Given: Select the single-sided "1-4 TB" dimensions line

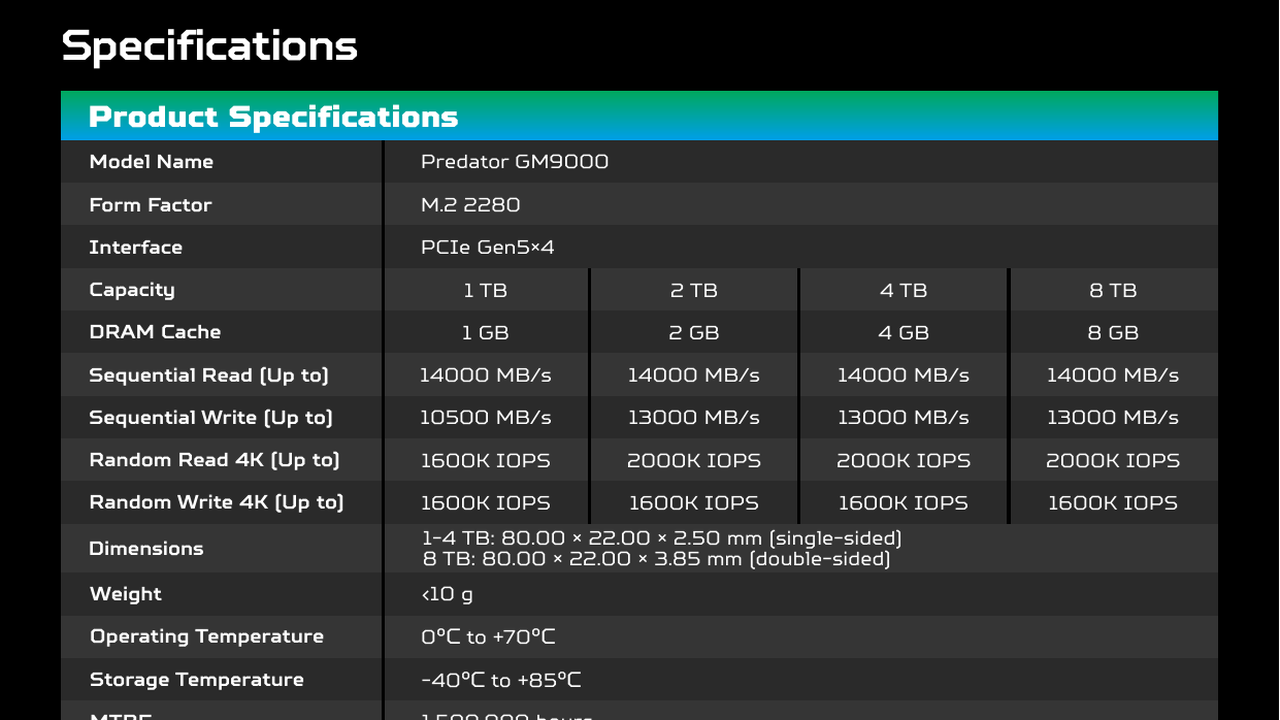Looking at the screenshot, I should click(x=662, y=538).
